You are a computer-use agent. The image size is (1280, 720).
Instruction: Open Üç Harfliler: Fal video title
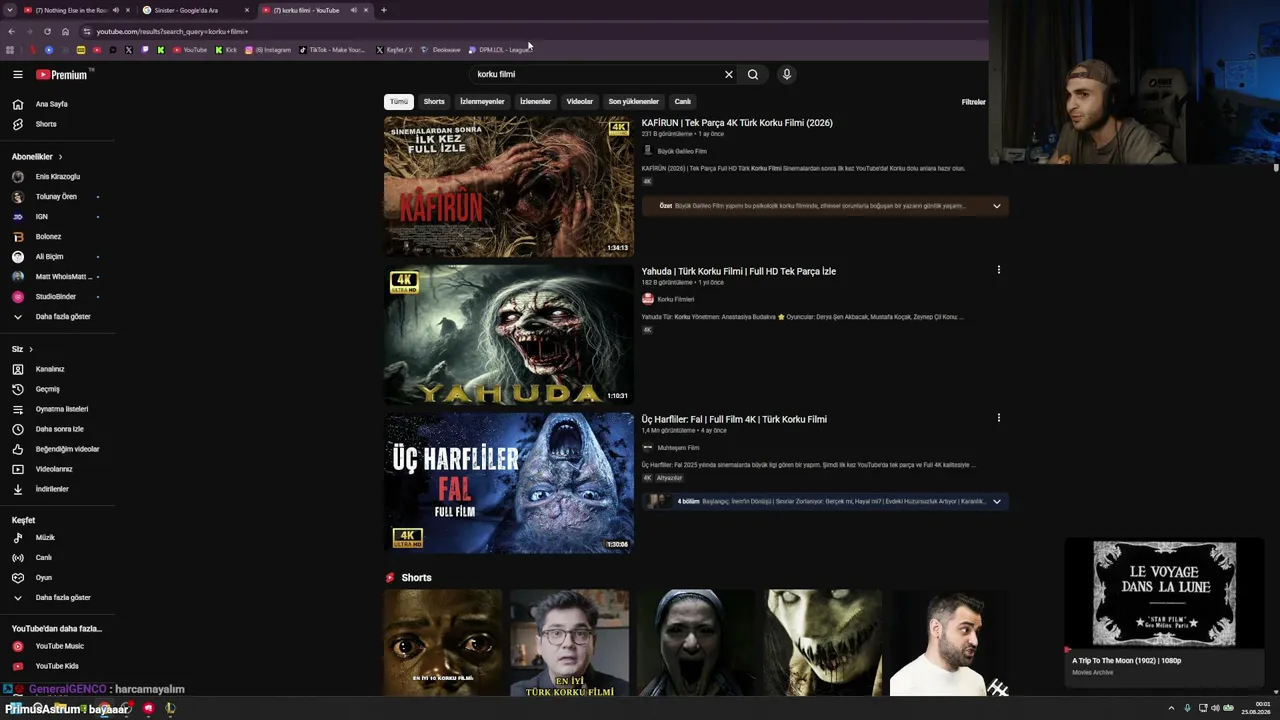coord(734,419)
